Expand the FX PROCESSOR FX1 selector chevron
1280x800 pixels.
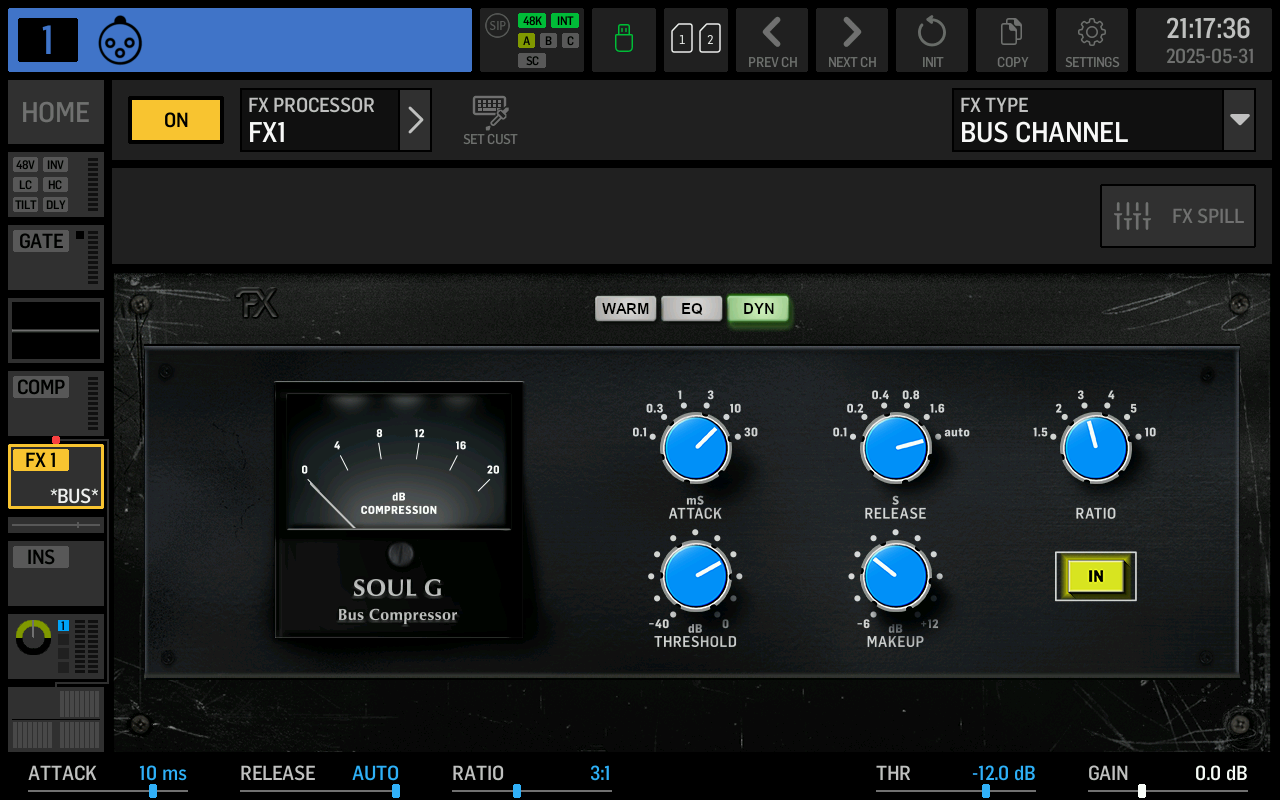point(416,119)
